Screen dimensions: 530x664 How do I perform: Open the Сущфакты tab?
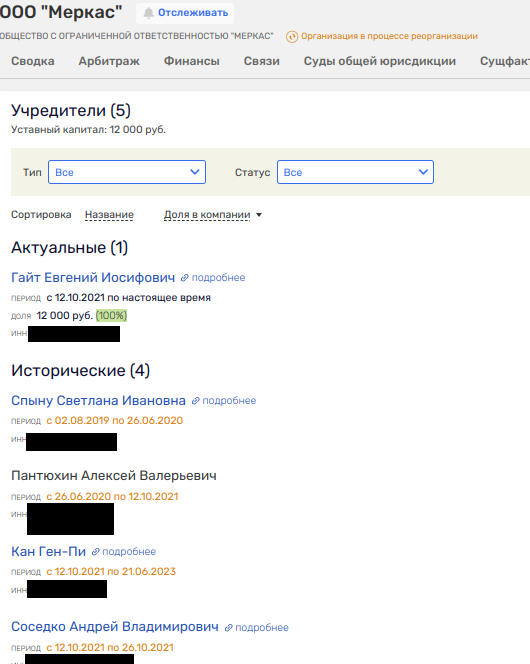pyautogui.click(x=505, y=61)
